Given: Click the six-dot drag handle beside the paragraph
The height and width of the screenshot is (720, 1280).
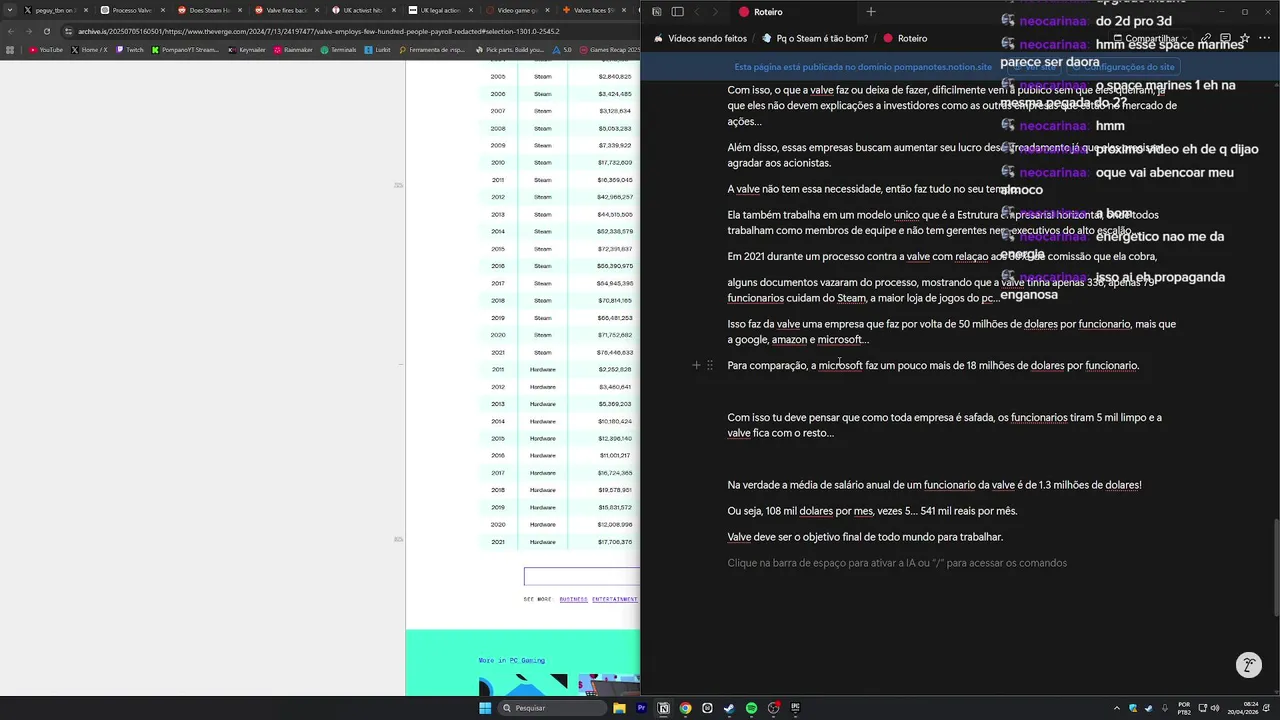Looking at the screenshot, I should [x=710, y=366].
